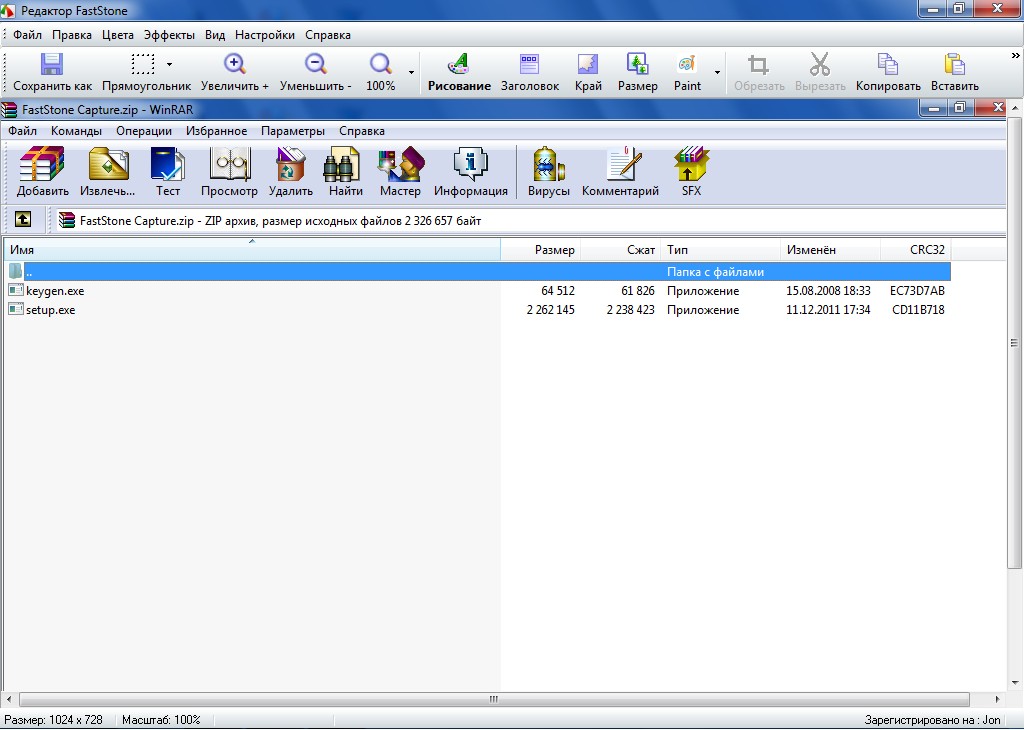Click the vertical scrollbar on the right
The height and width of the screenshot is (730, 1024).
pyautogui.click(x=1014, y=342)
